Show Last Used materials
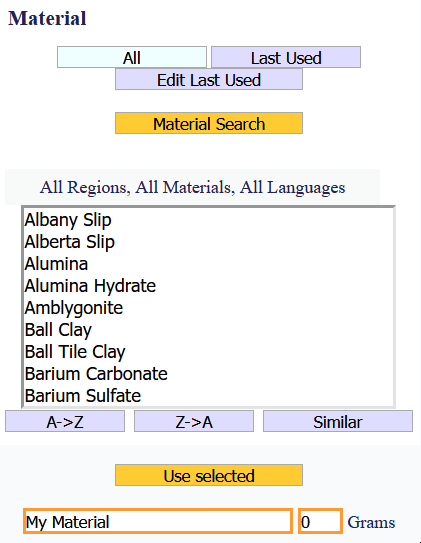Image resolution: width=421 pixels, height=543 pixels. click(x=286, y=57)
